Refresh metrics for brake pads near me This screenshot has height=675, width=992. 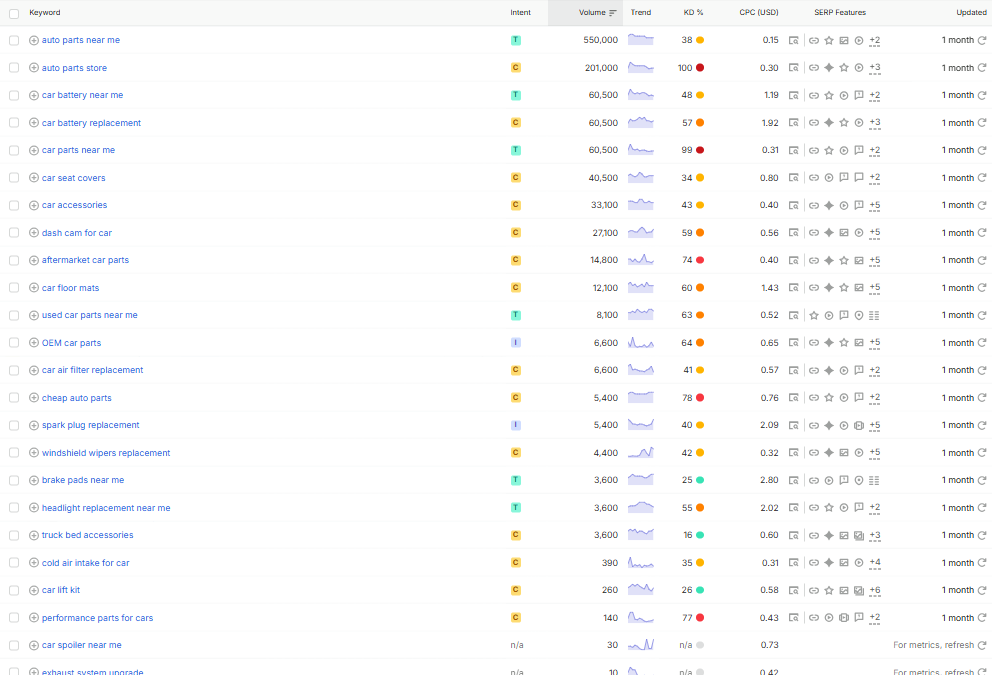[982, 481]
